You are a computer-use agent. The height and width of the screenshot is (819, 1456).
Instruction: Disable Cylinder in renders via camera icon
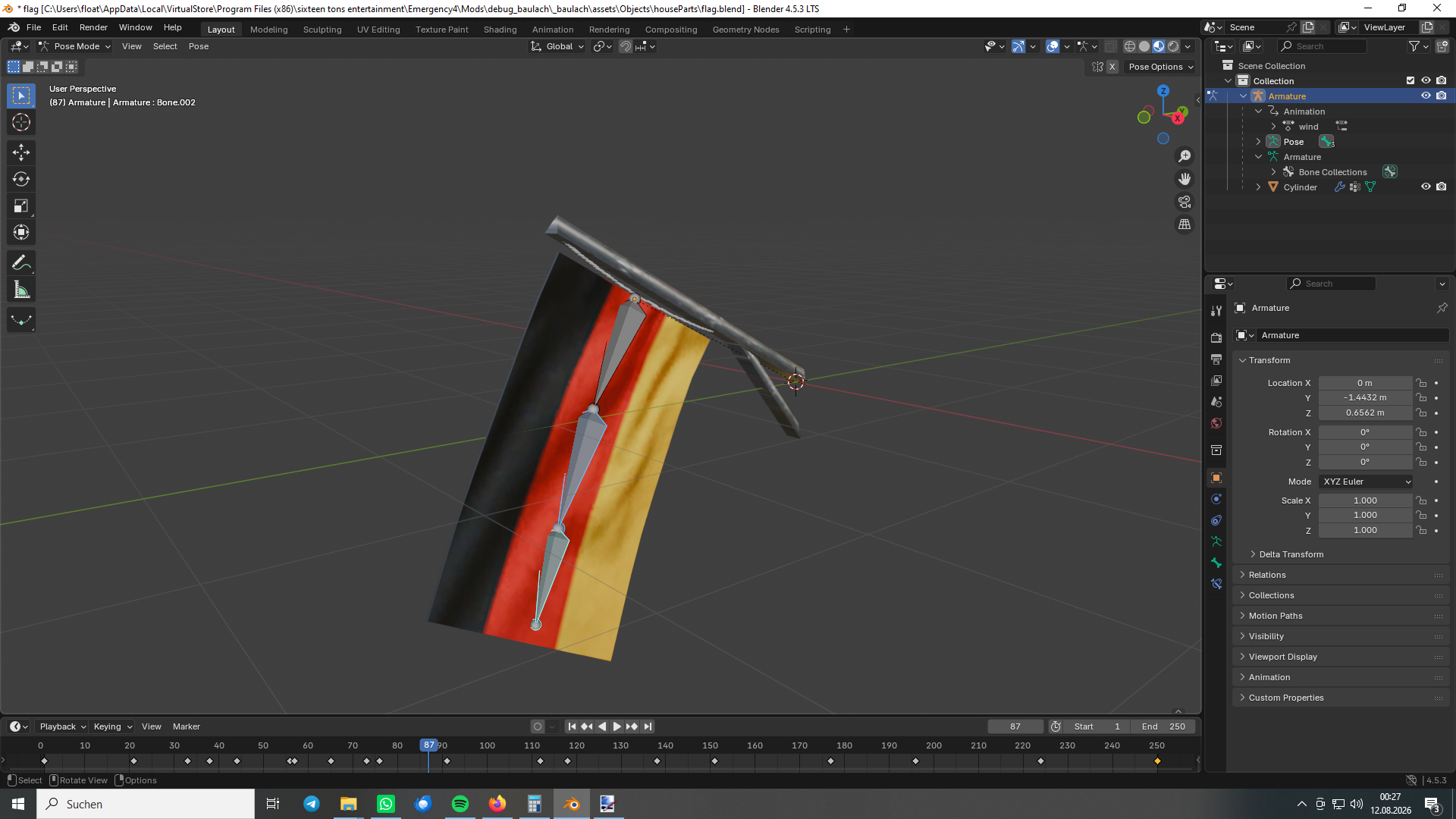(x=1442, y=187)
